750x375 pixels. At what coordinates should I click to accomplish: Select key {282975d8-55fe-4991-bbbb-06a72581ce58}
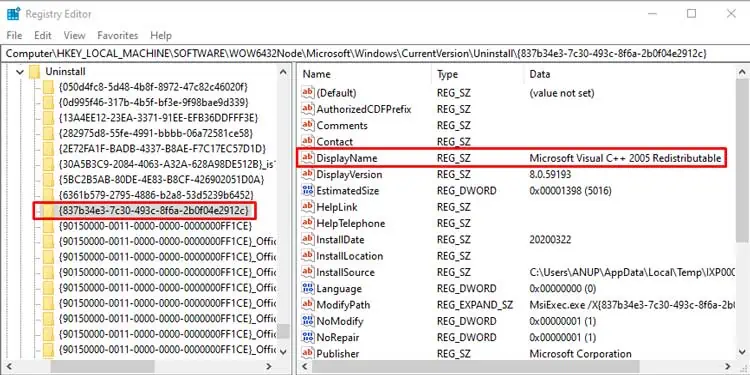(155, 133)
